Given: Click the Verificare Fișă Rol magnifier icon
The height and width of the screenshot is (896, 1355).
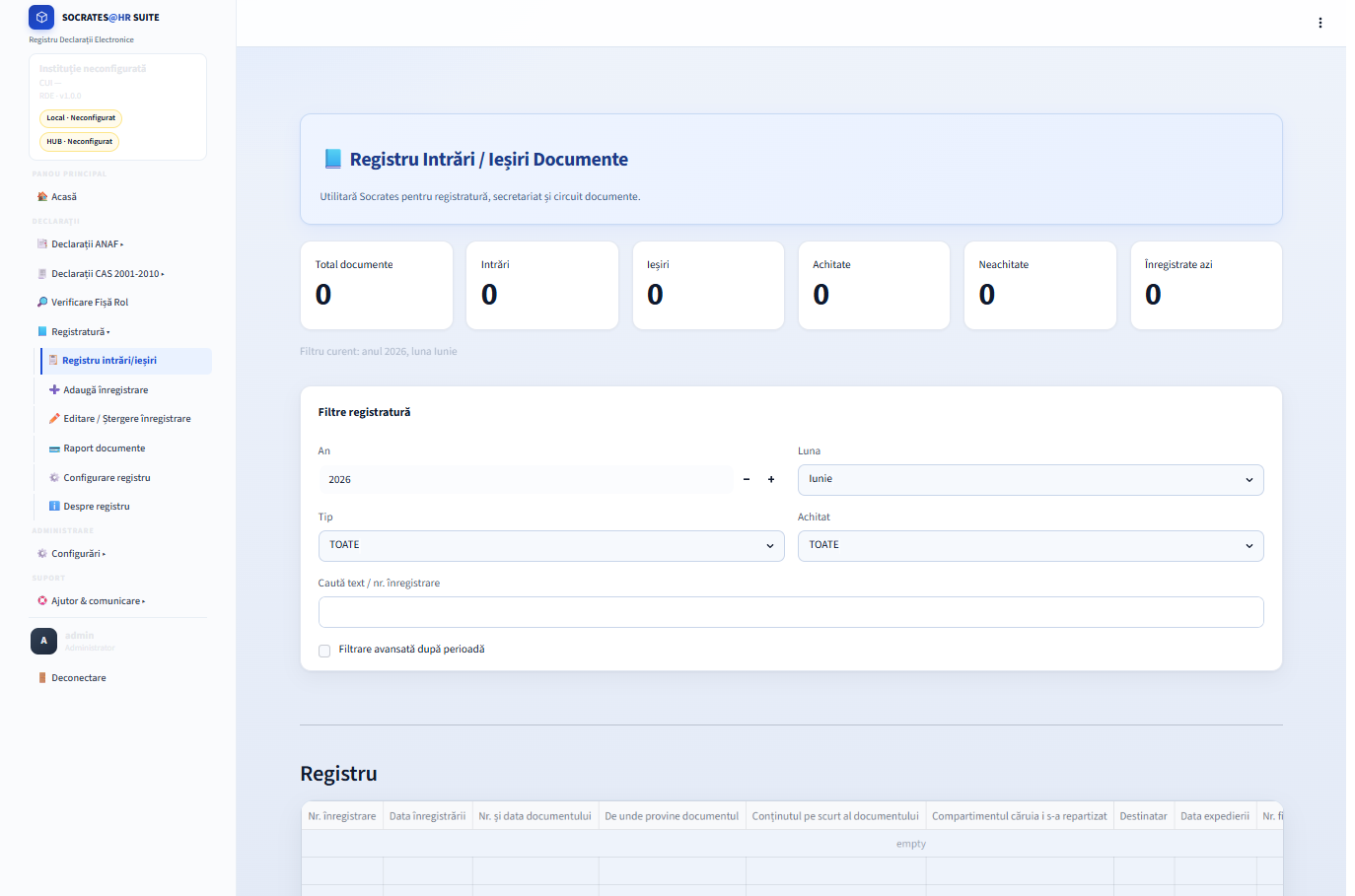Looking at the screenshot, I should [42, 303].
